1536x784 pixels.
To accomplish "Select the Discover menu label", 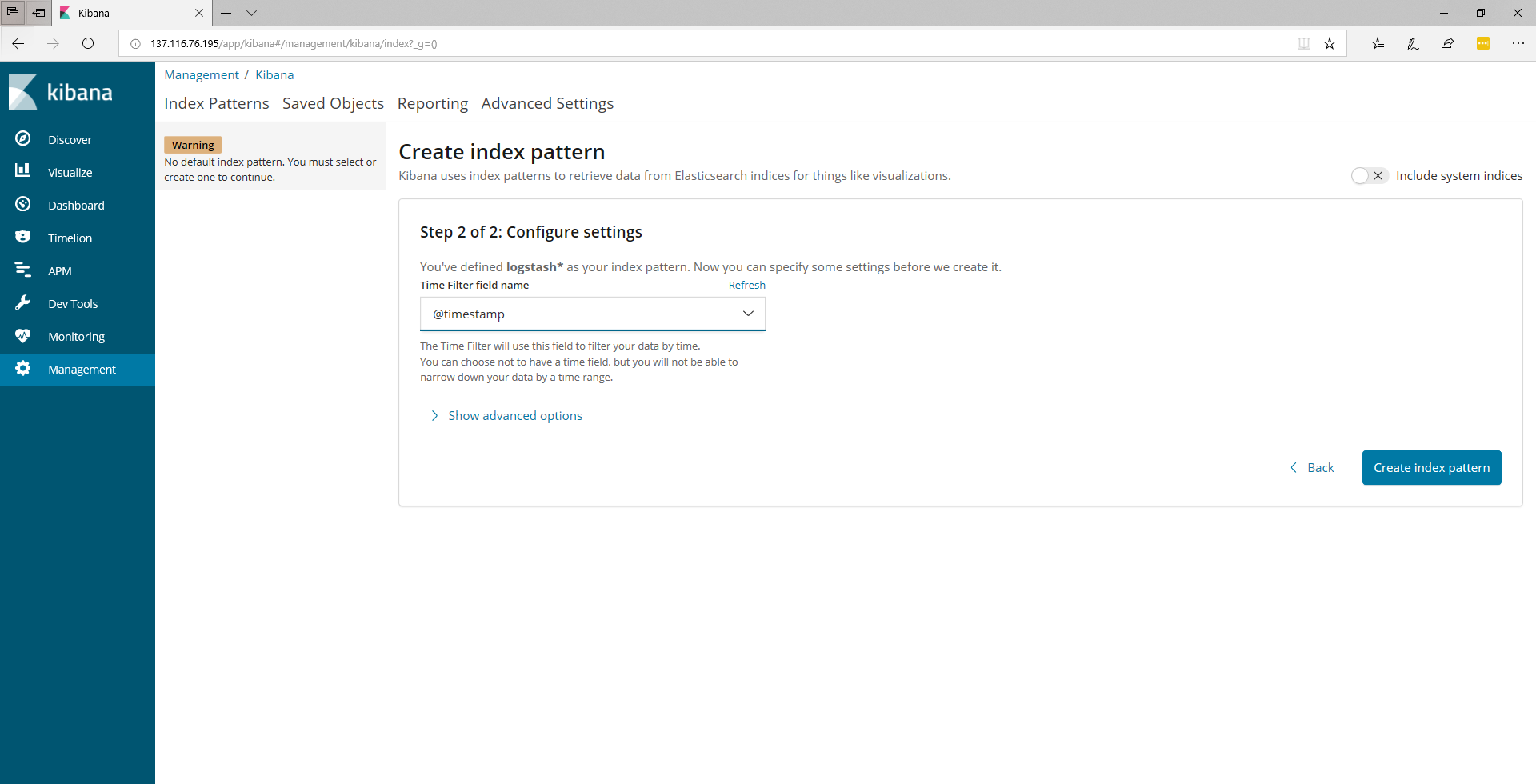I will [70, 139].
